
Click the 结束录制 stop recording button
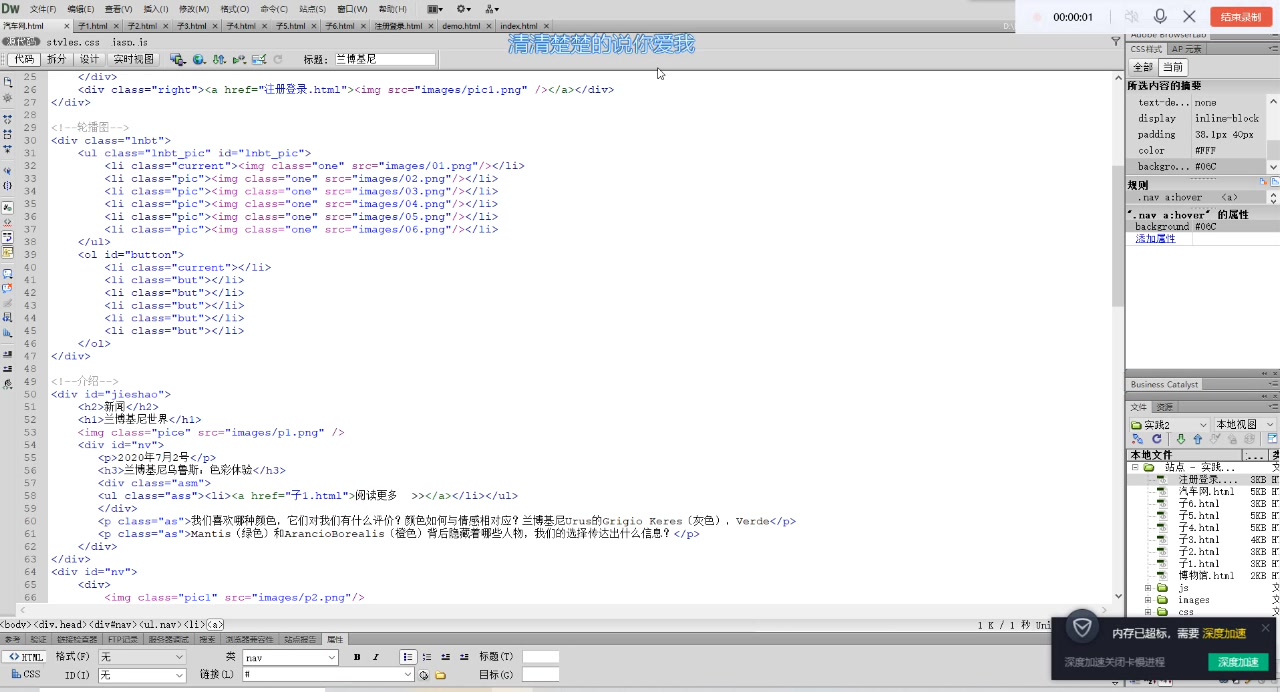click(x=1240, y=17)
